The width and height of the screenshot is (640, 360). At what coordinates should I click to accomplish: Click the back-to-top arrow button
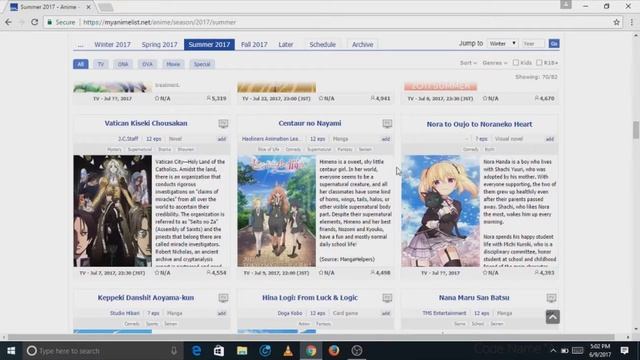(x=553, y=317)
